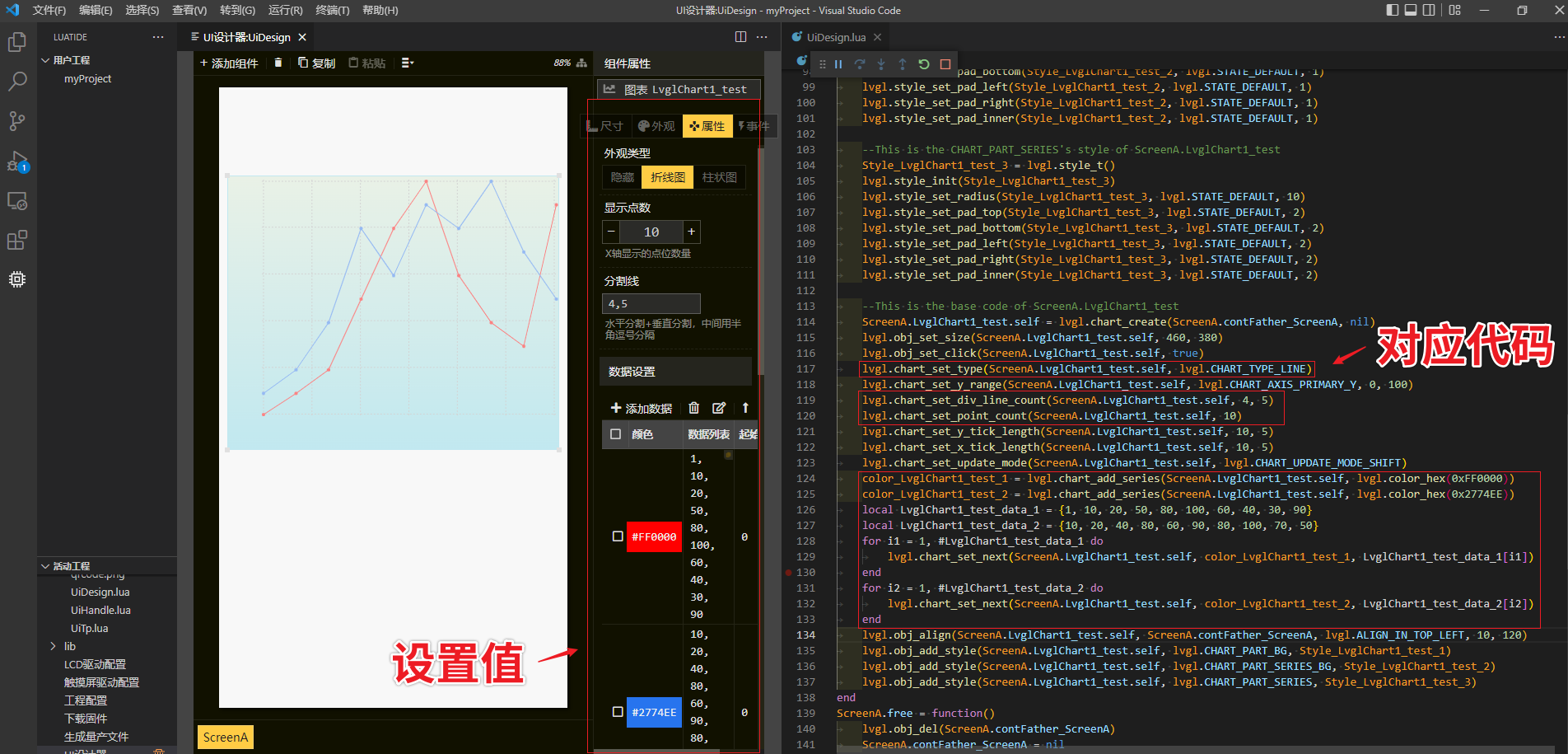Screen dimensions: 1568x754
Task: Switch to the 外观 tab
Action: 656,126
